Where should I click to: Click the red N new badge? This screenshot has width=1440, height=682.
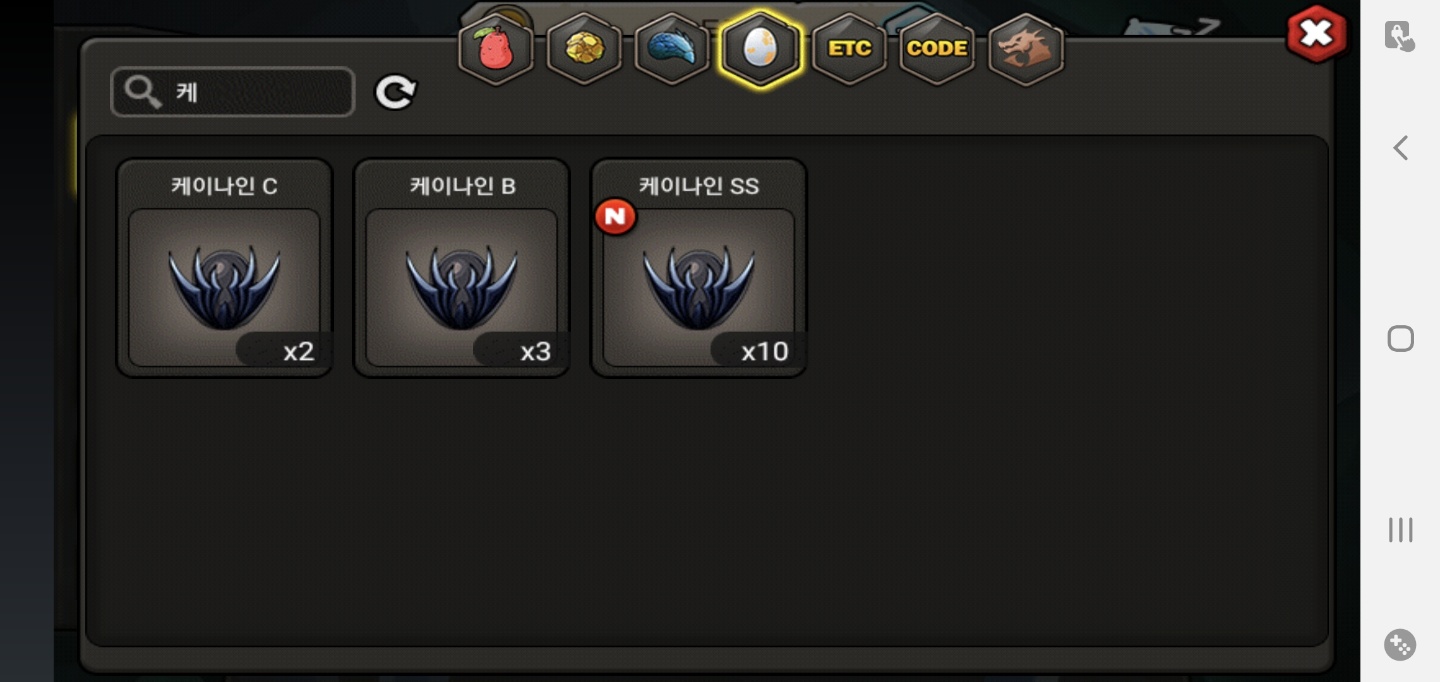[615, 217]
